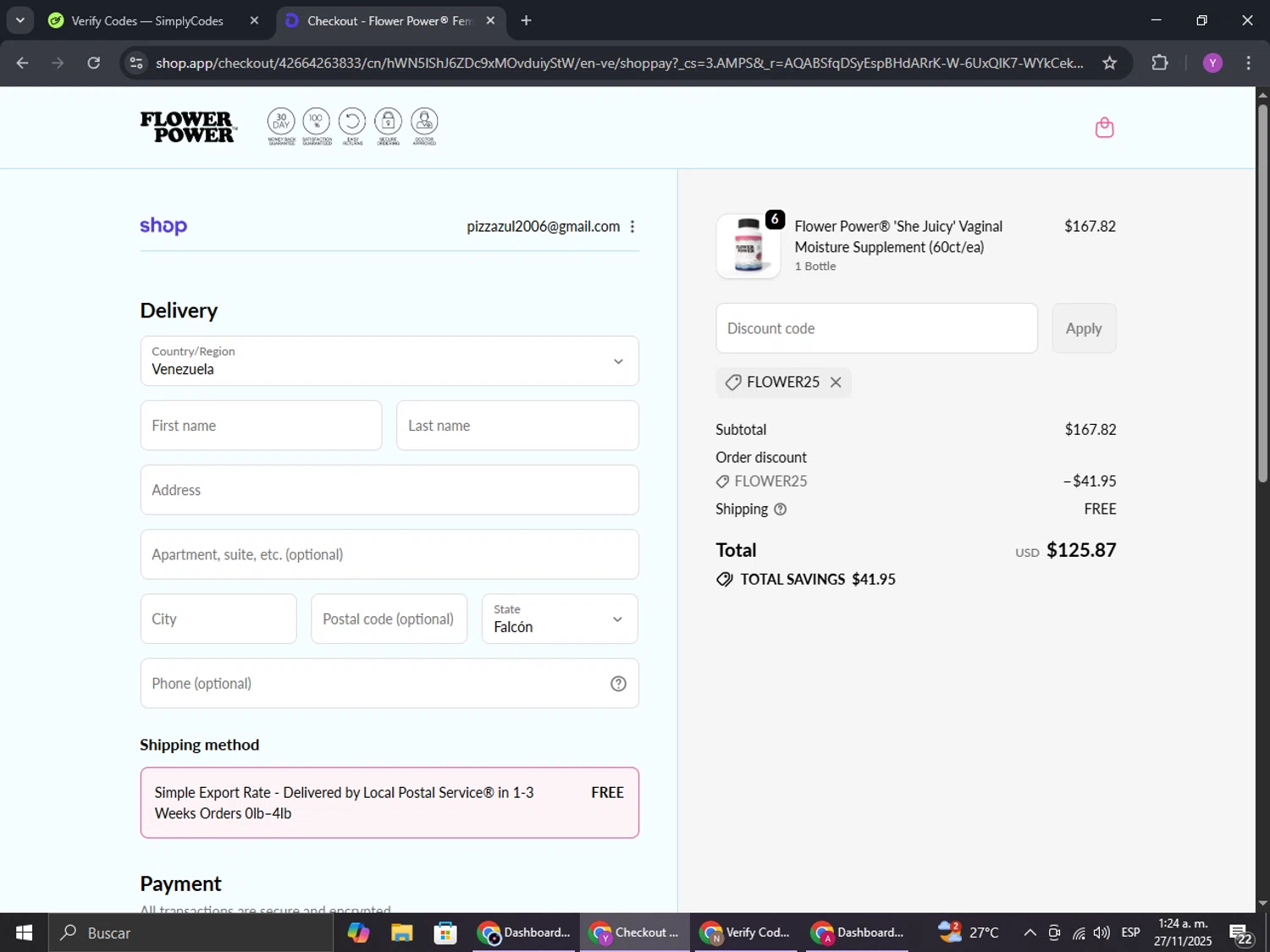
Task: Open the Chrome three-dot menu
Action: pos(1248,63)
